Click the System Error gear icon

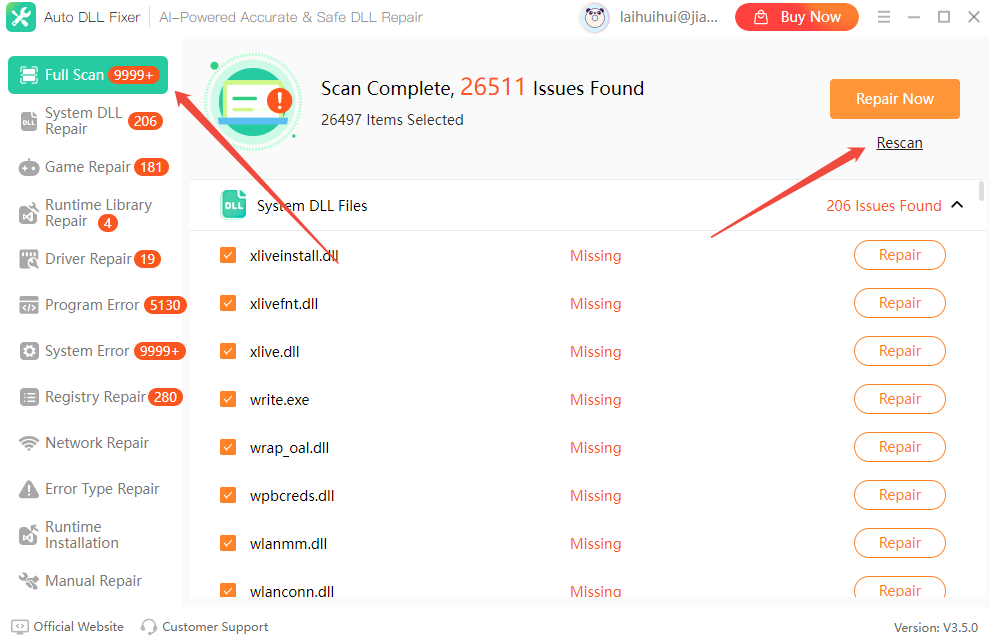pos(29,351)
